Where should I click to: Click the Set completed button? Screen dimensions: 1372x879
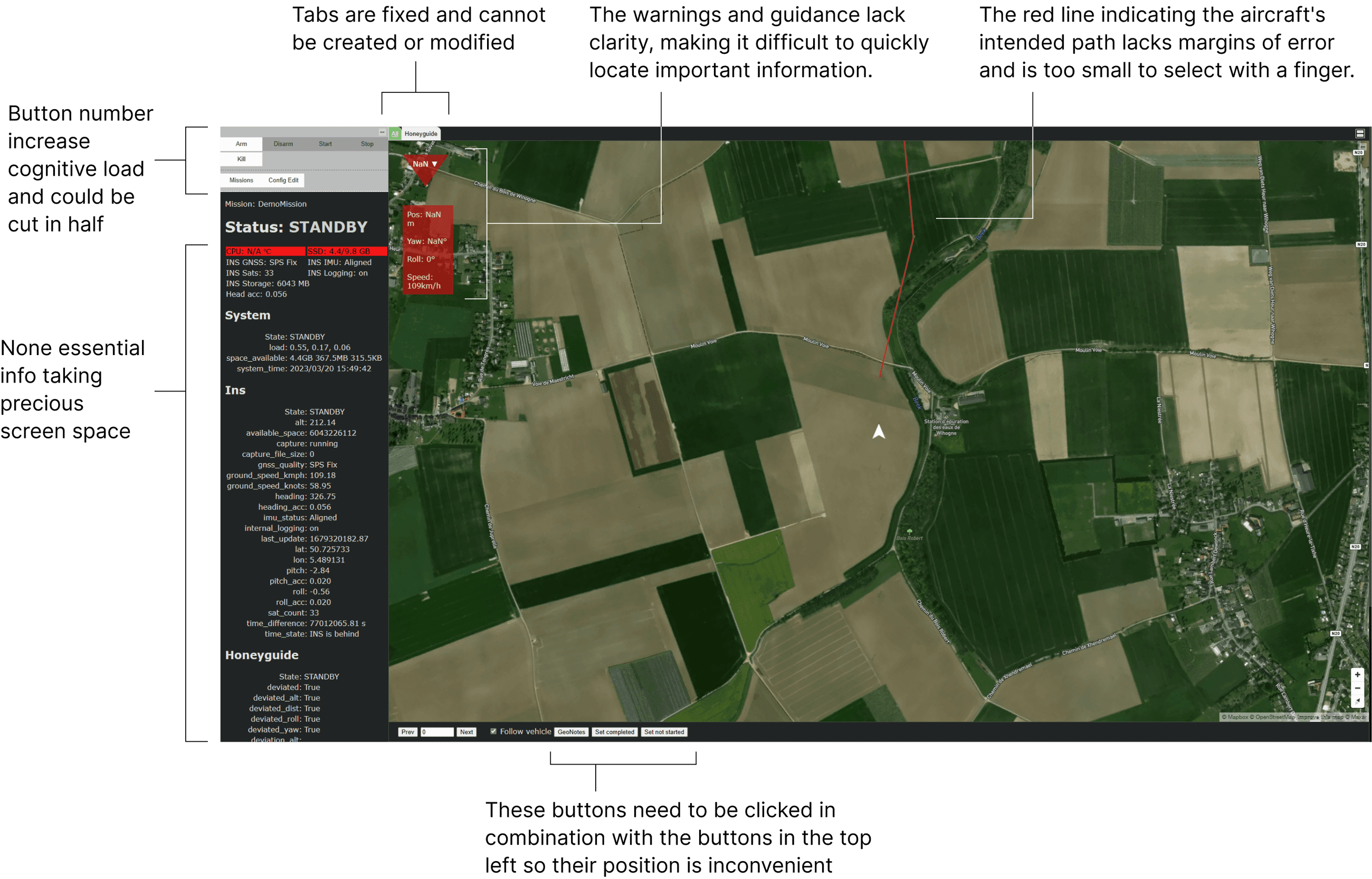pyautogui.click(x=614, y=732)
